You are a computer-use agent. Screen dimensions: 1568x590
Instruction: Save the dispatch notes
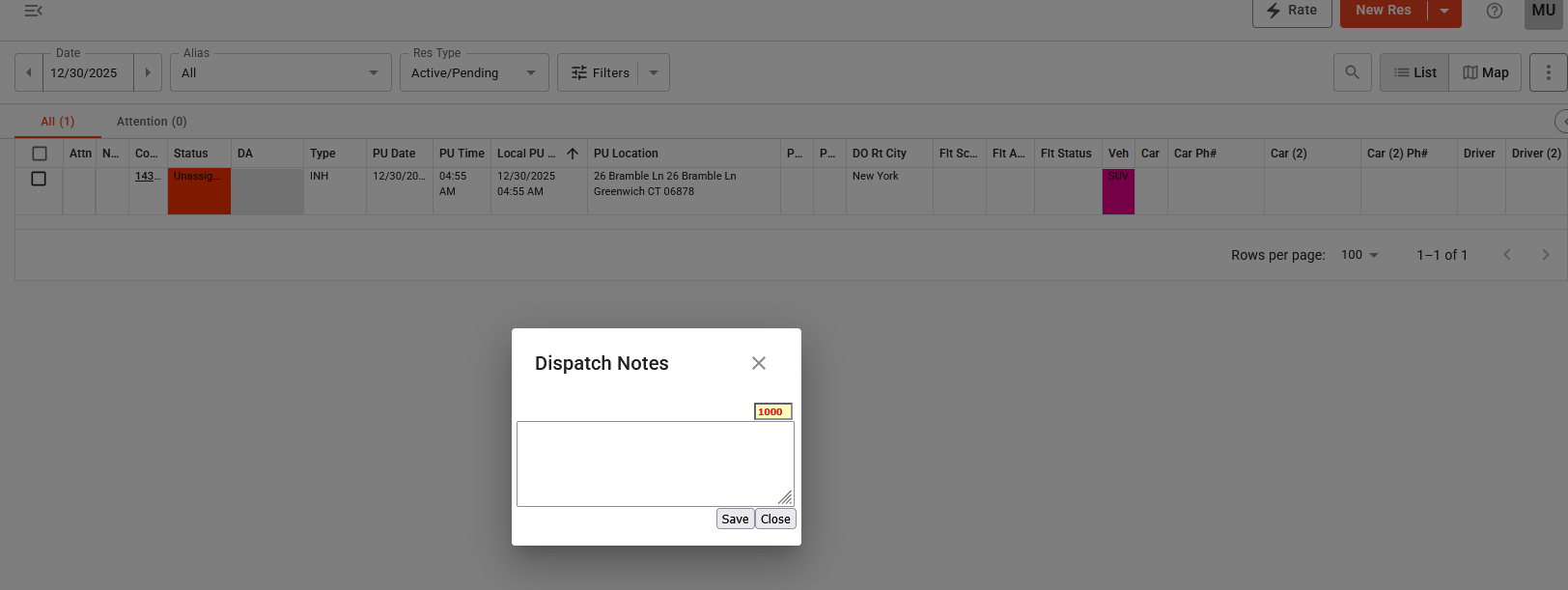click(735, 519)
